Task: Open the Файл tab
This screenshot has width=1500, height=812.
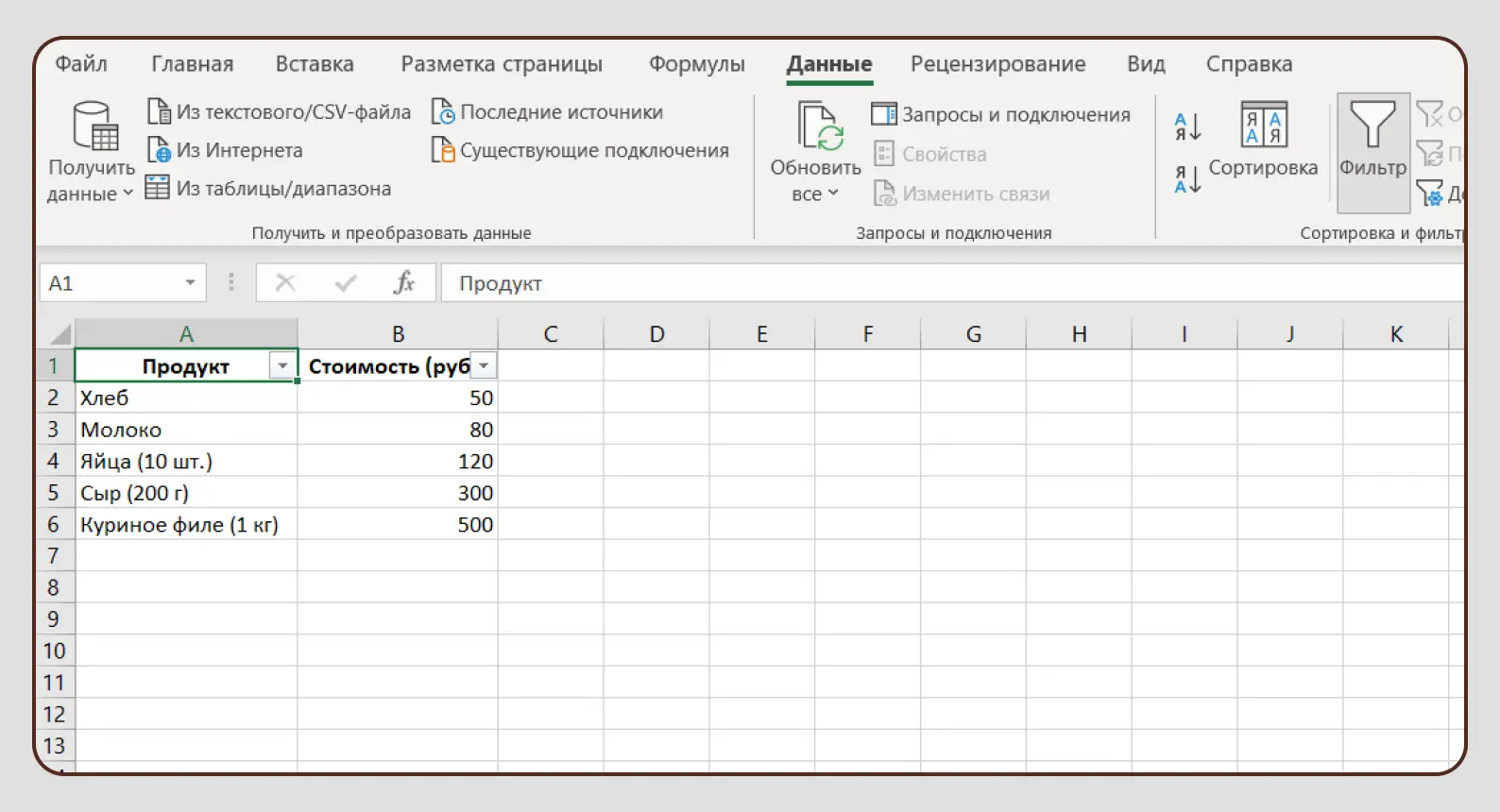Action: (81, 63)
